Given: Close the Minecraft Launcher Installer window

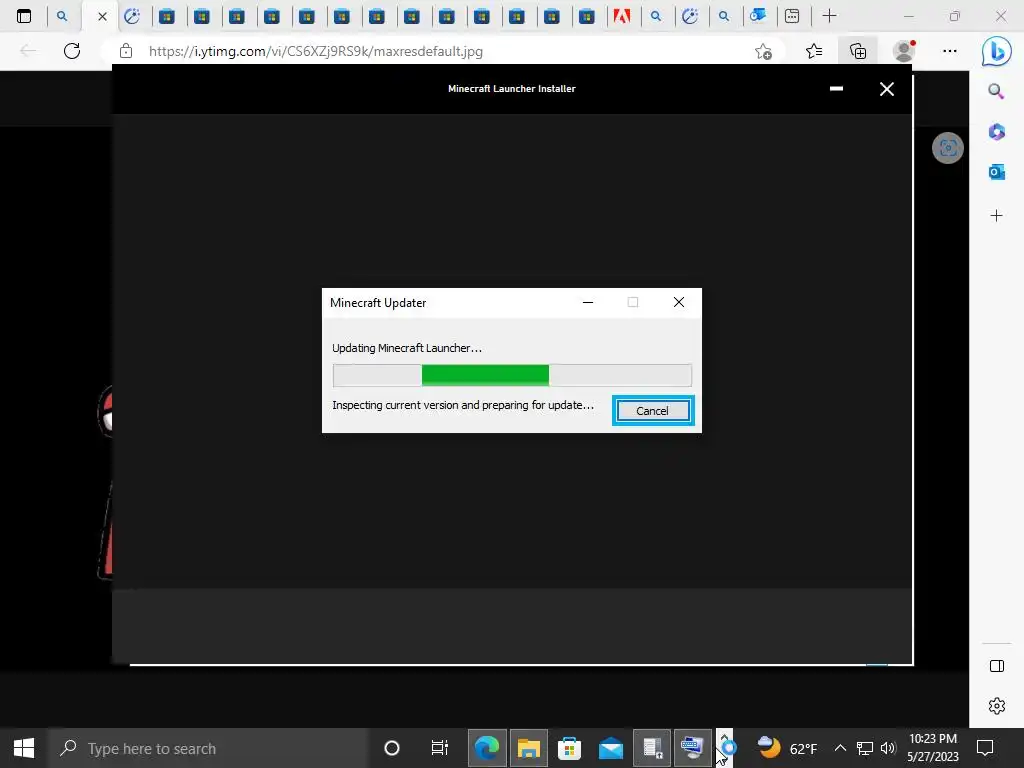Looking at the screenshot, I should point(886,89).
